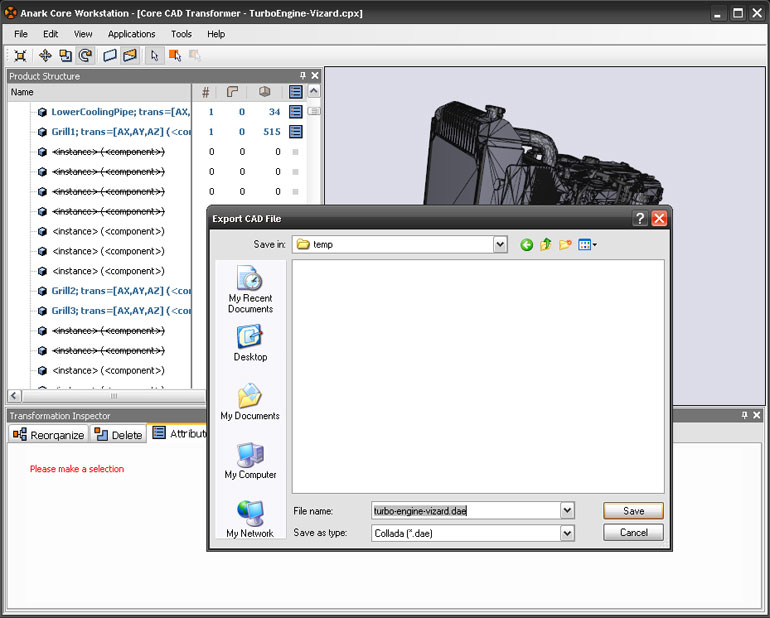This screenshot has width=770, height=618.
Task: Open My Recent Documents location
Action: [250, 289]
